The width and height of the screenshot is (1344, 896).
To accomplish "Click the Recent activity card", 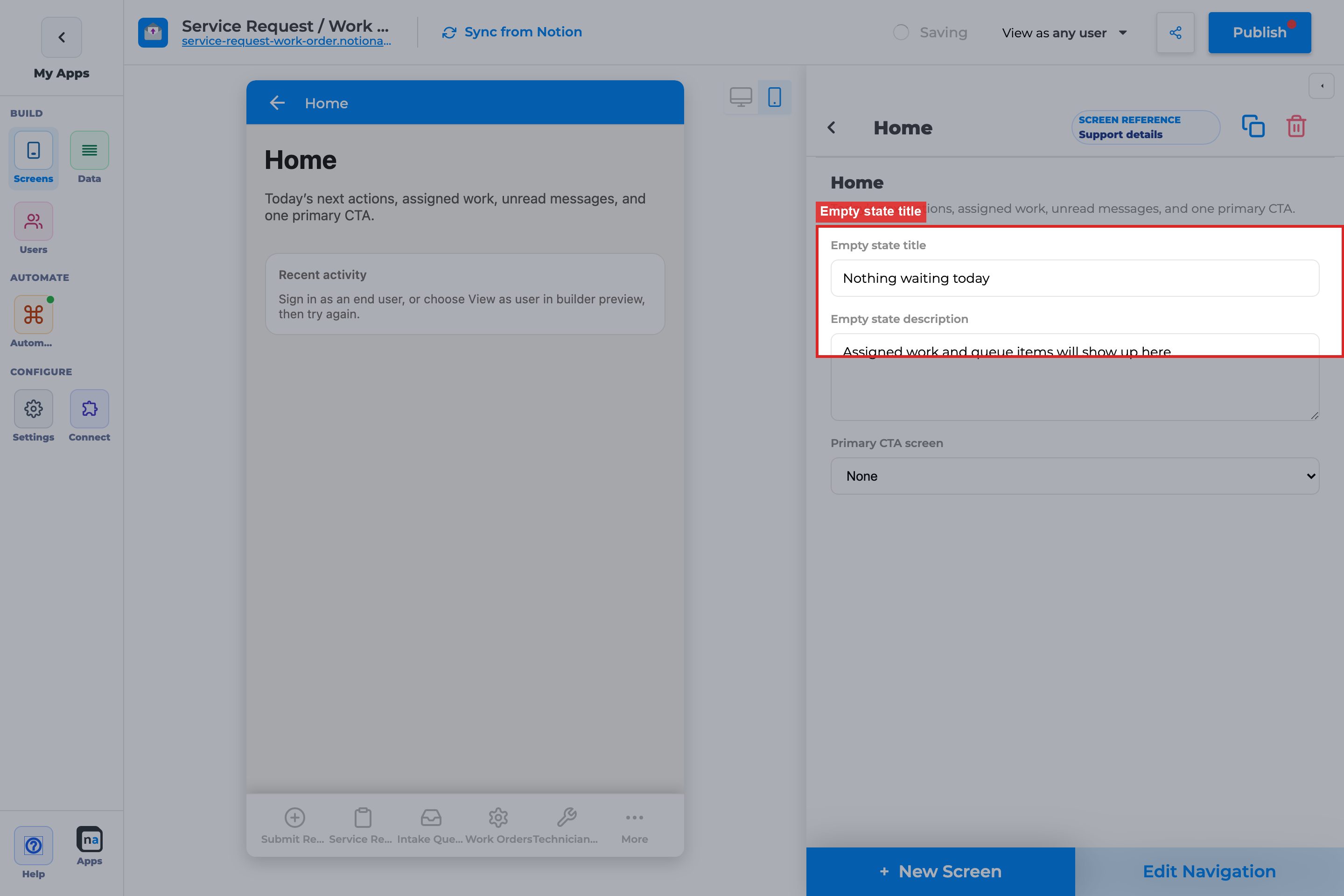I will (465, 294).
